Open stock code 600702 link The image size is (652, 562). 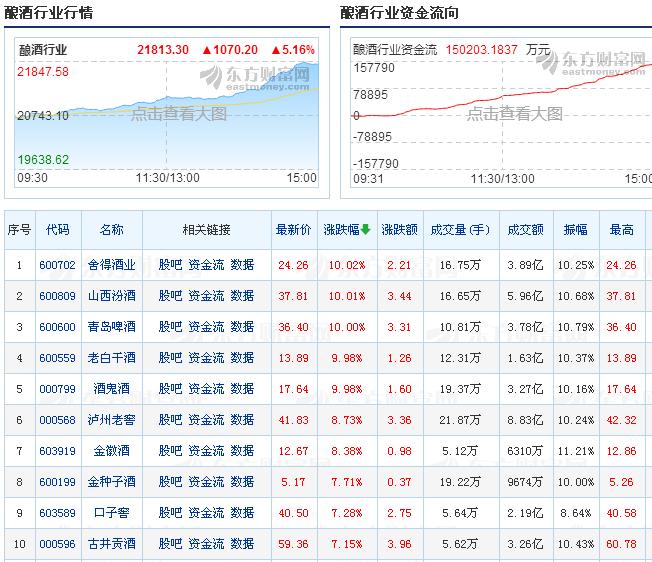(57, 265)
